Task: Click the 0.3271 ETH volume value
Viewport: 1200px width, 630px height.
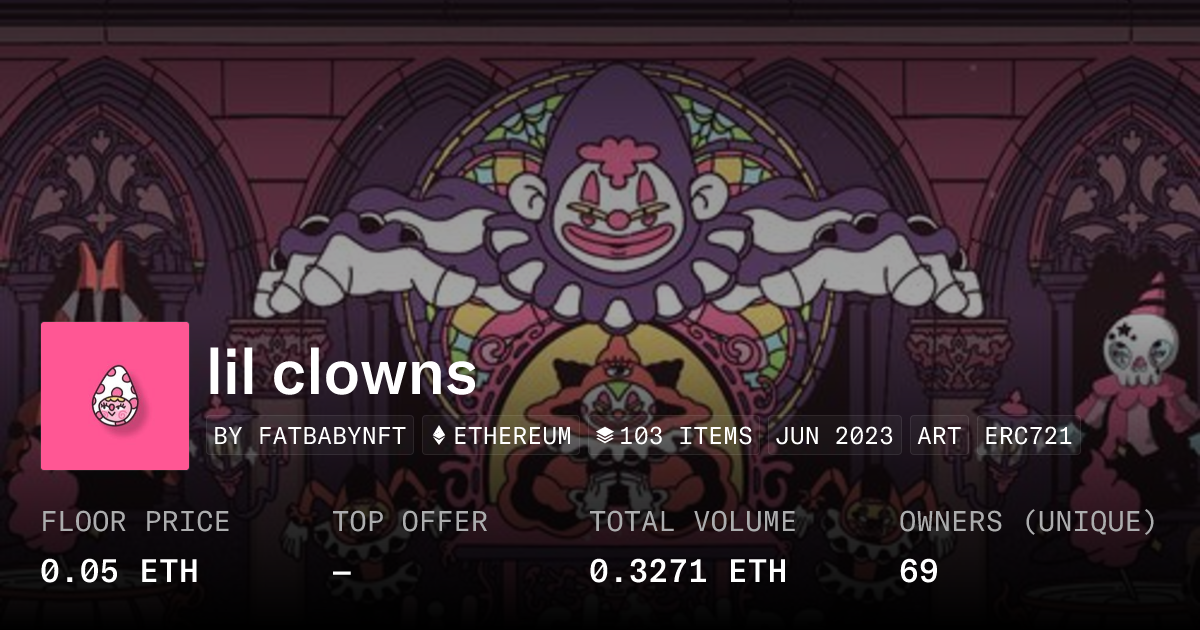Action: (687, 571)
